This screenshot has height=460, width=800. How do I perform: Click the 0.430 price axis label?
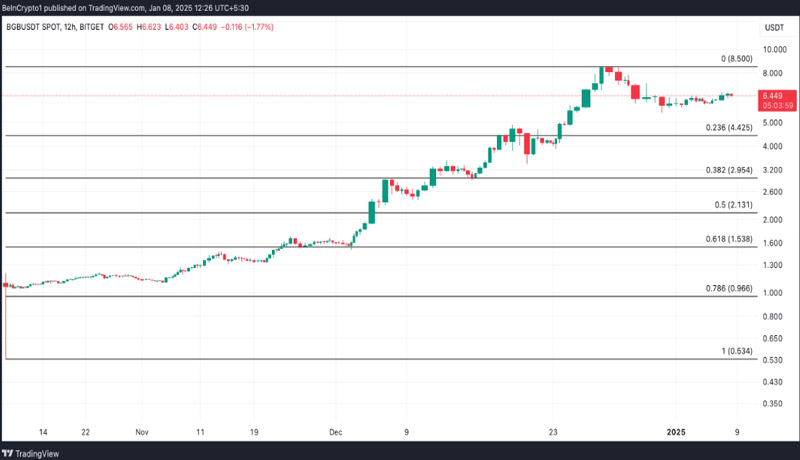point(772,382)
